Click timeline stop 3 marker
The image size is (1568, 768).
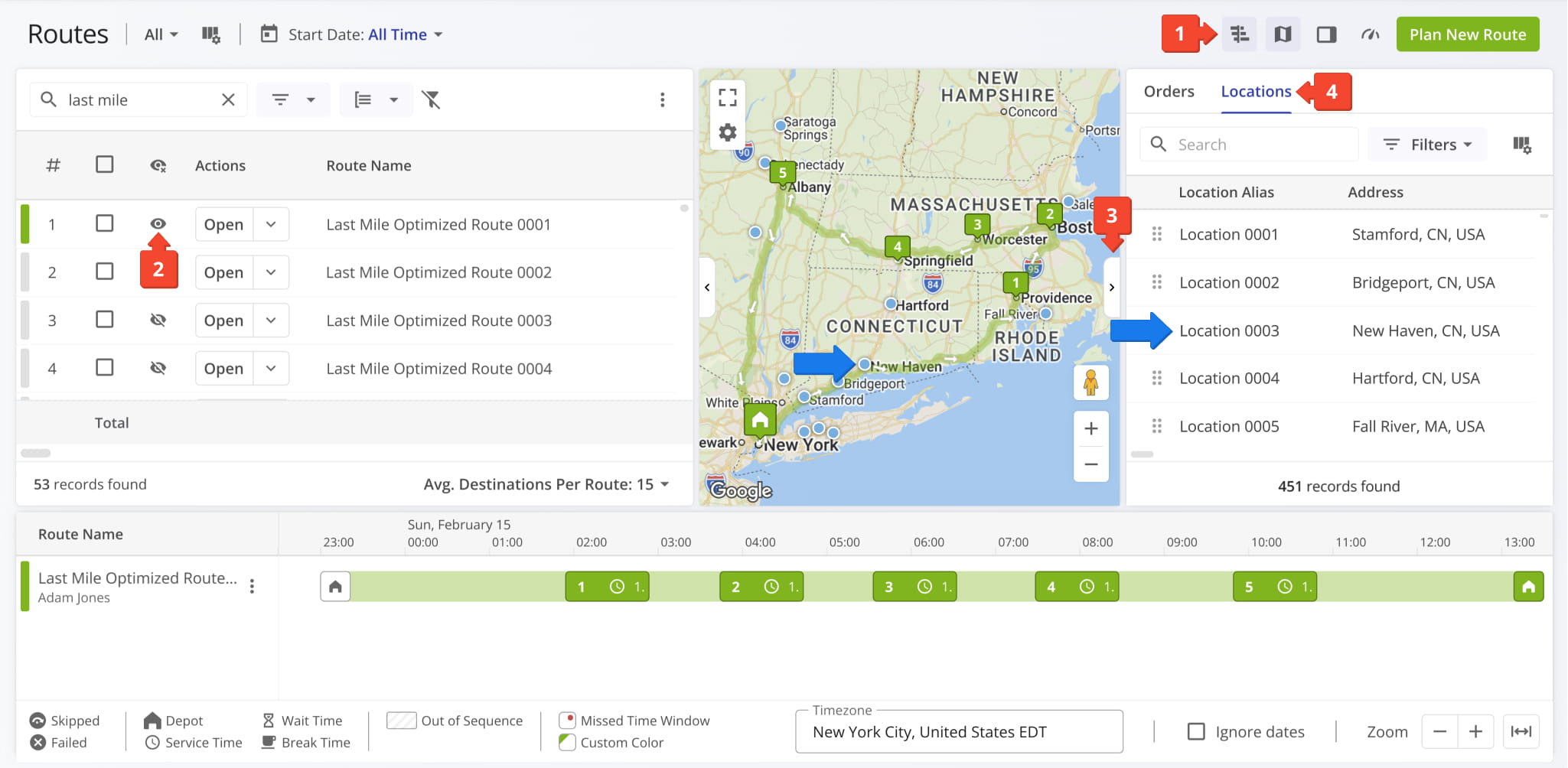click(x=889, y=587)
